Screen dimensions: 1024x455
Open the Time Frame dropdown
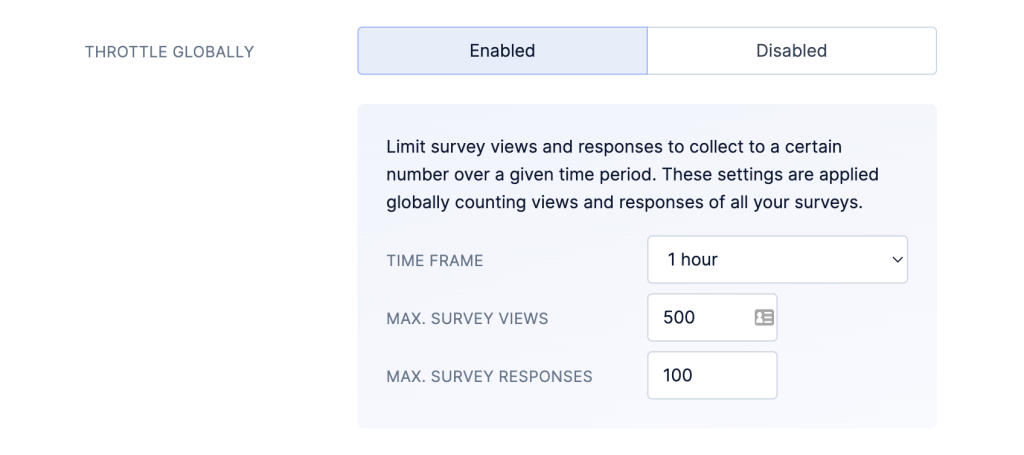[777, 260]
